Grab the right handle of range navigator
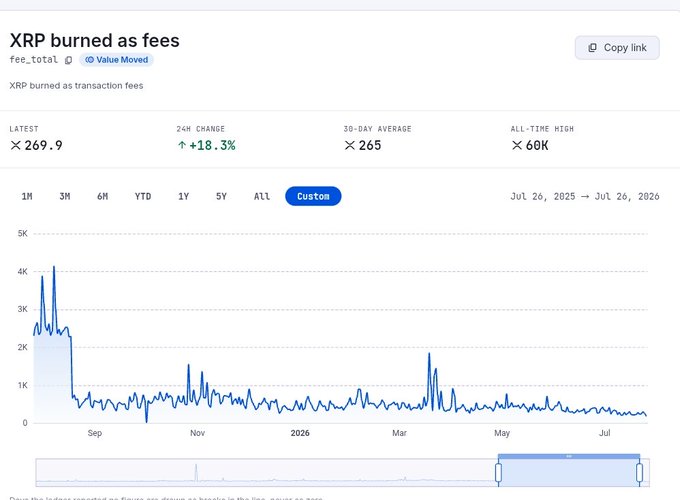Viewport: 680px width, 500px height. (639, 473)
